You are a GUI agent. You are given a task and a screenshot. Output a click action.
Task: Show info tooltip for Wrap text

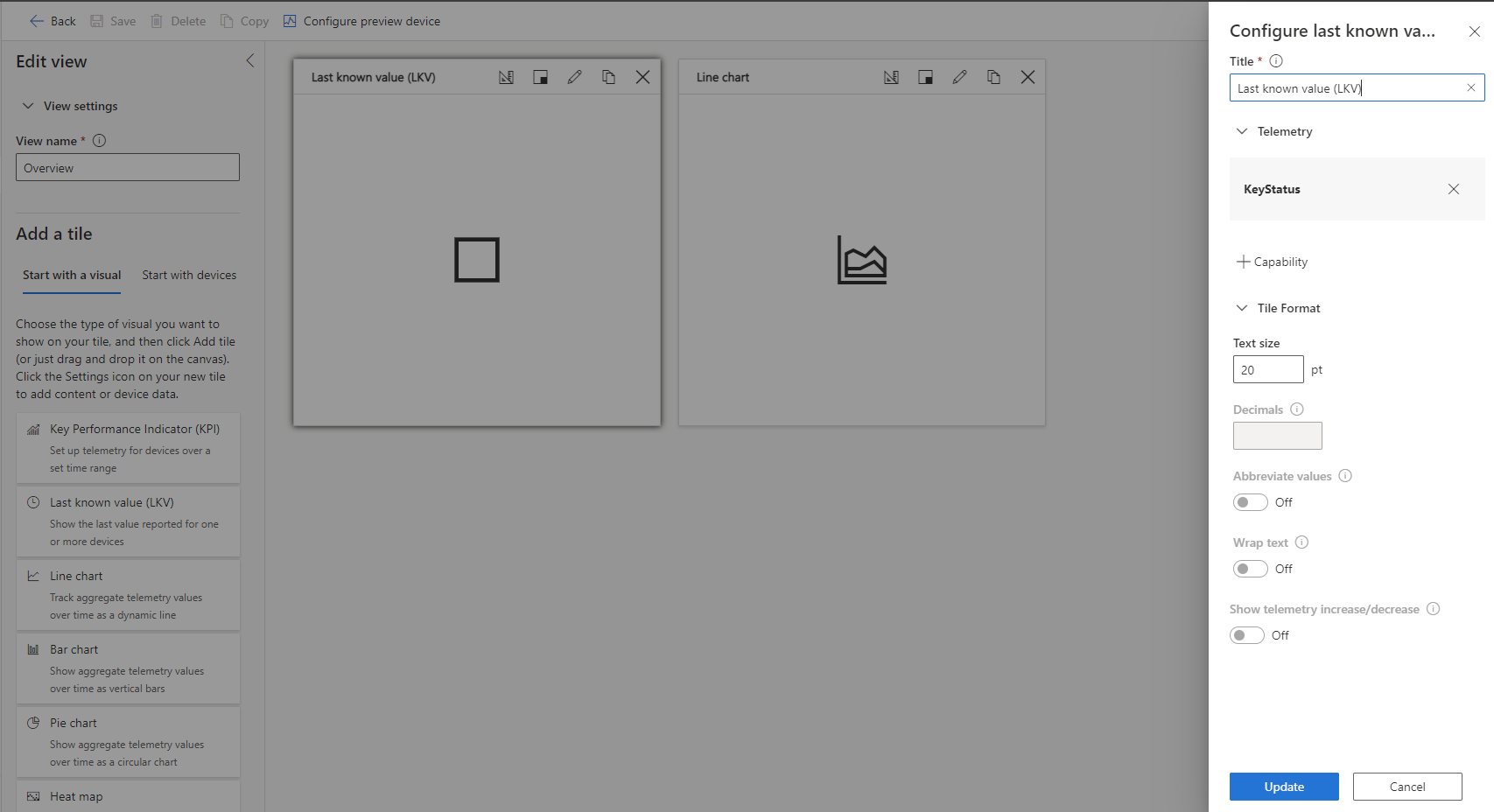click(1301, 542)
